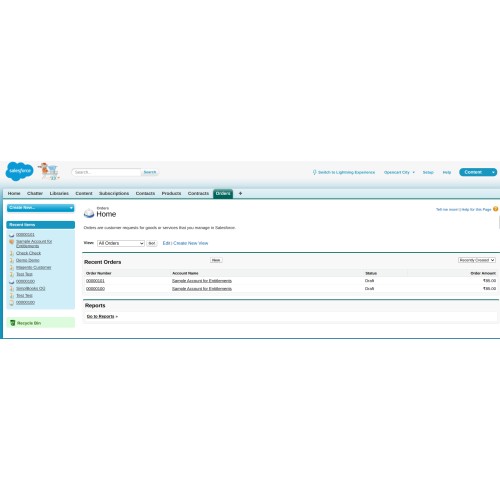This screenshot has width=500, height=500.
Task: Click the Lightning Experience bulb icon
Action: coord(314,172)
